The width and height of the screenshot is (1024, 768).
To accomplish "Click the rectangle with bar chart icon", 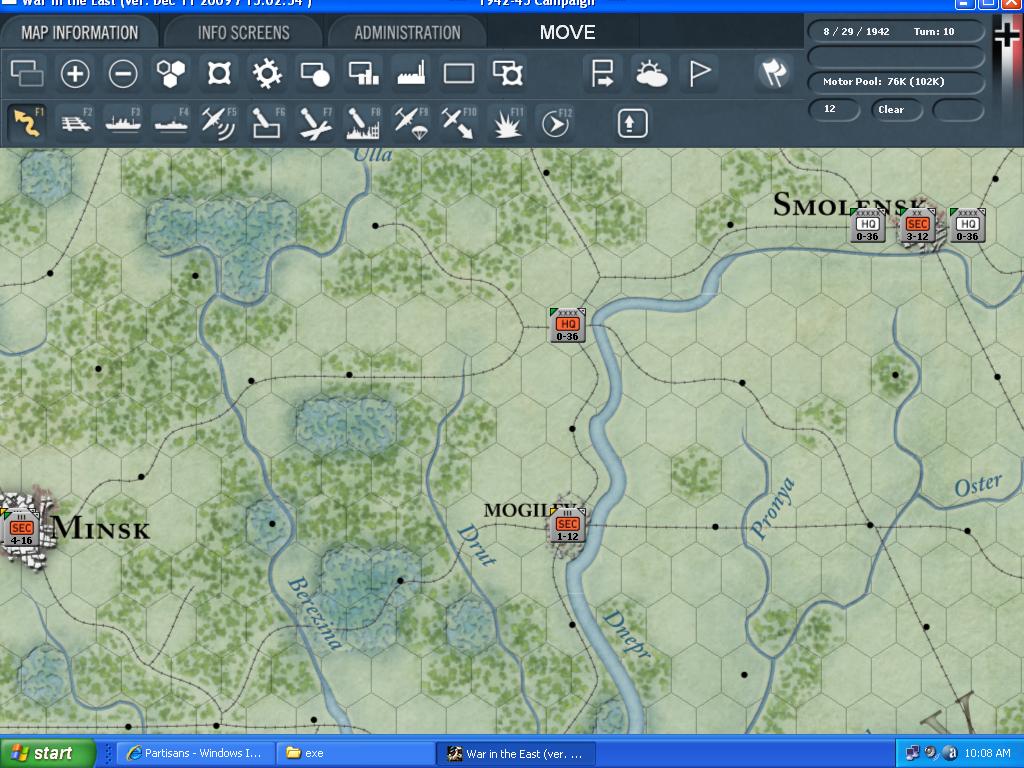I will pos(363,73).
